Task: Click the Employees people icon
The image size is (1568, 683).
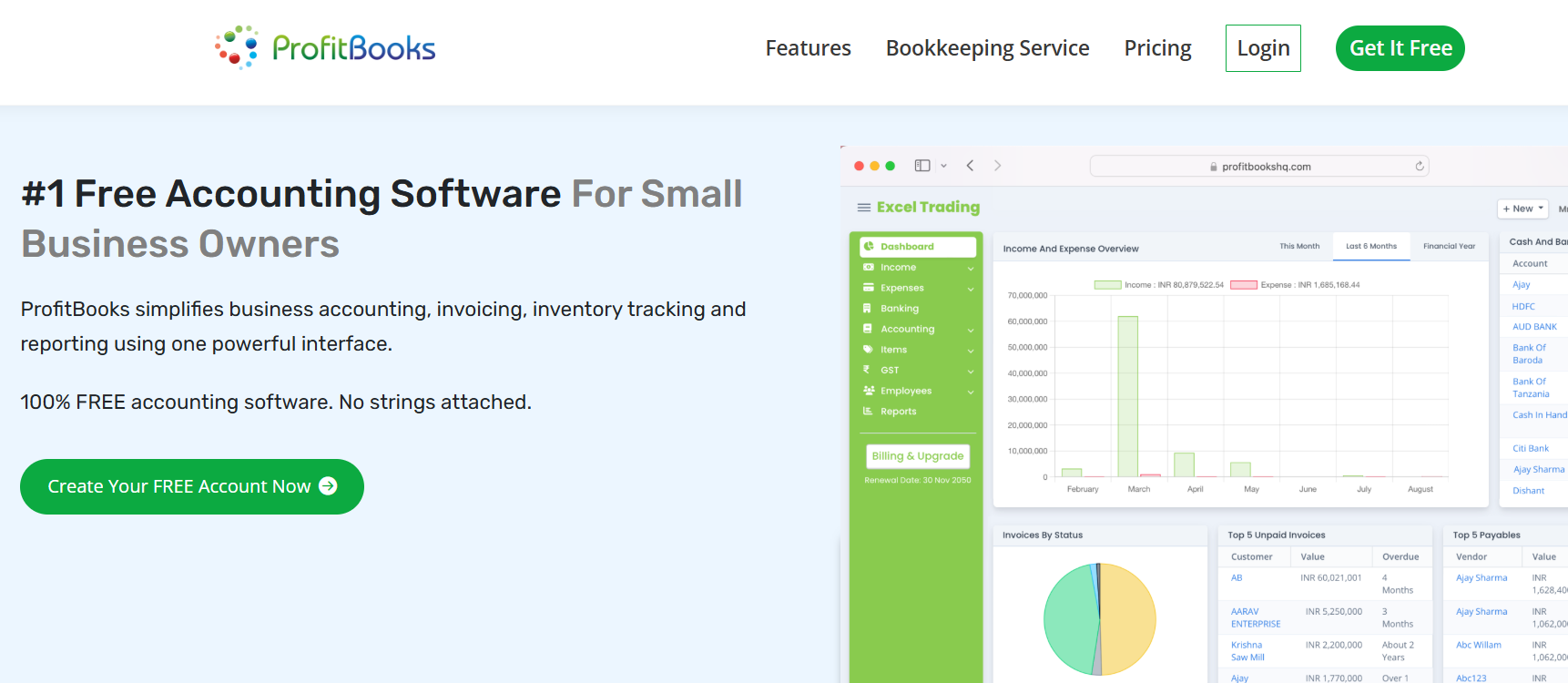Action: click(869, 391)
